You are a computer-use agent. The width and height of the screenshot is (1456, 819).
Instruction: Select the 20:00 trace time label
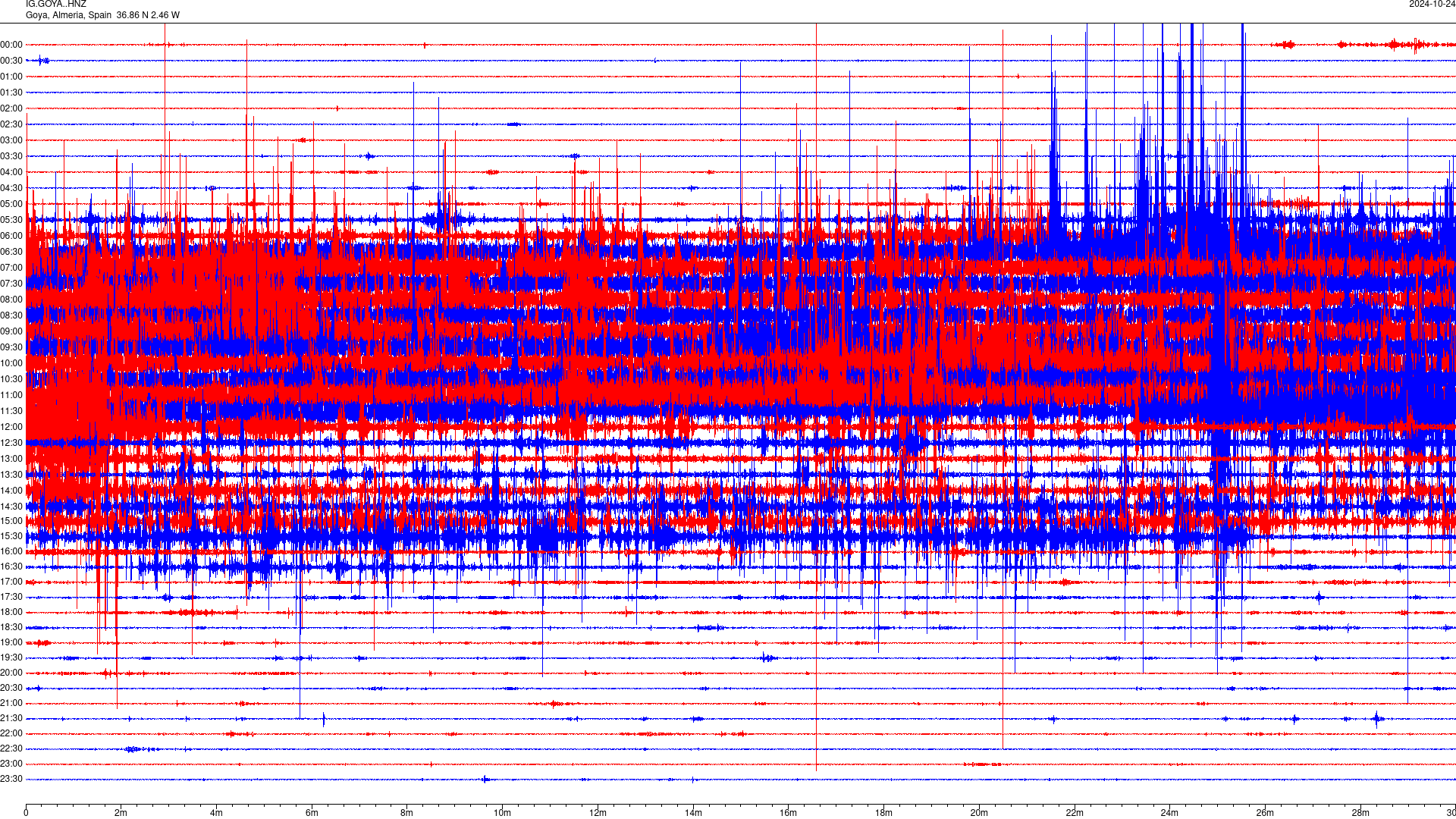(x=11, y=673)
